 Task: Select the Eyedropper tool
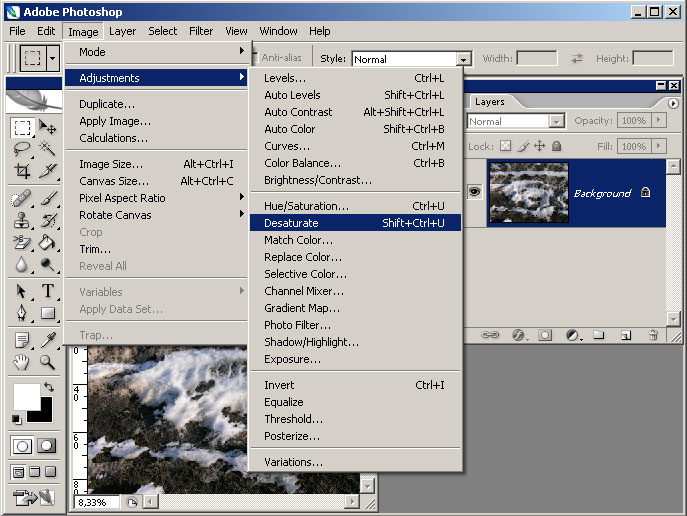click(47, 340)
